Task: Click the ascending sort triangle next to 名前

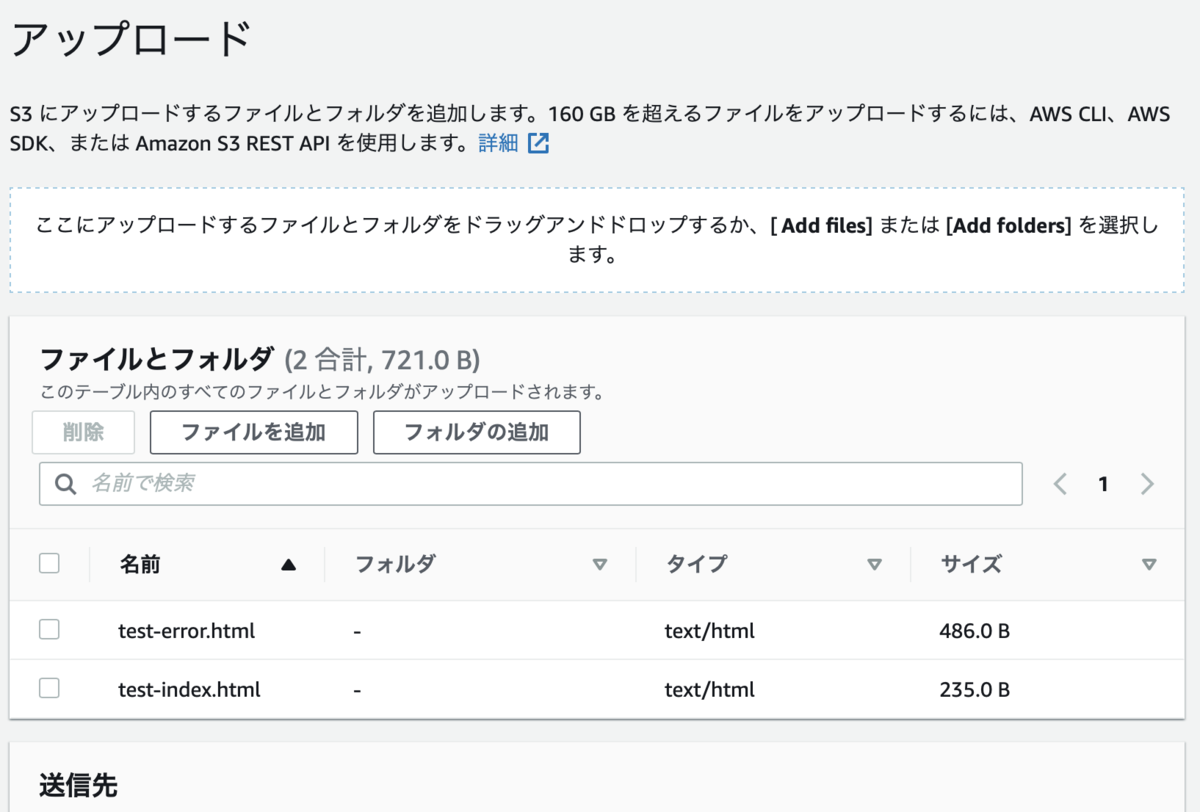Action: pyautogui.click(x=289, y=564)
